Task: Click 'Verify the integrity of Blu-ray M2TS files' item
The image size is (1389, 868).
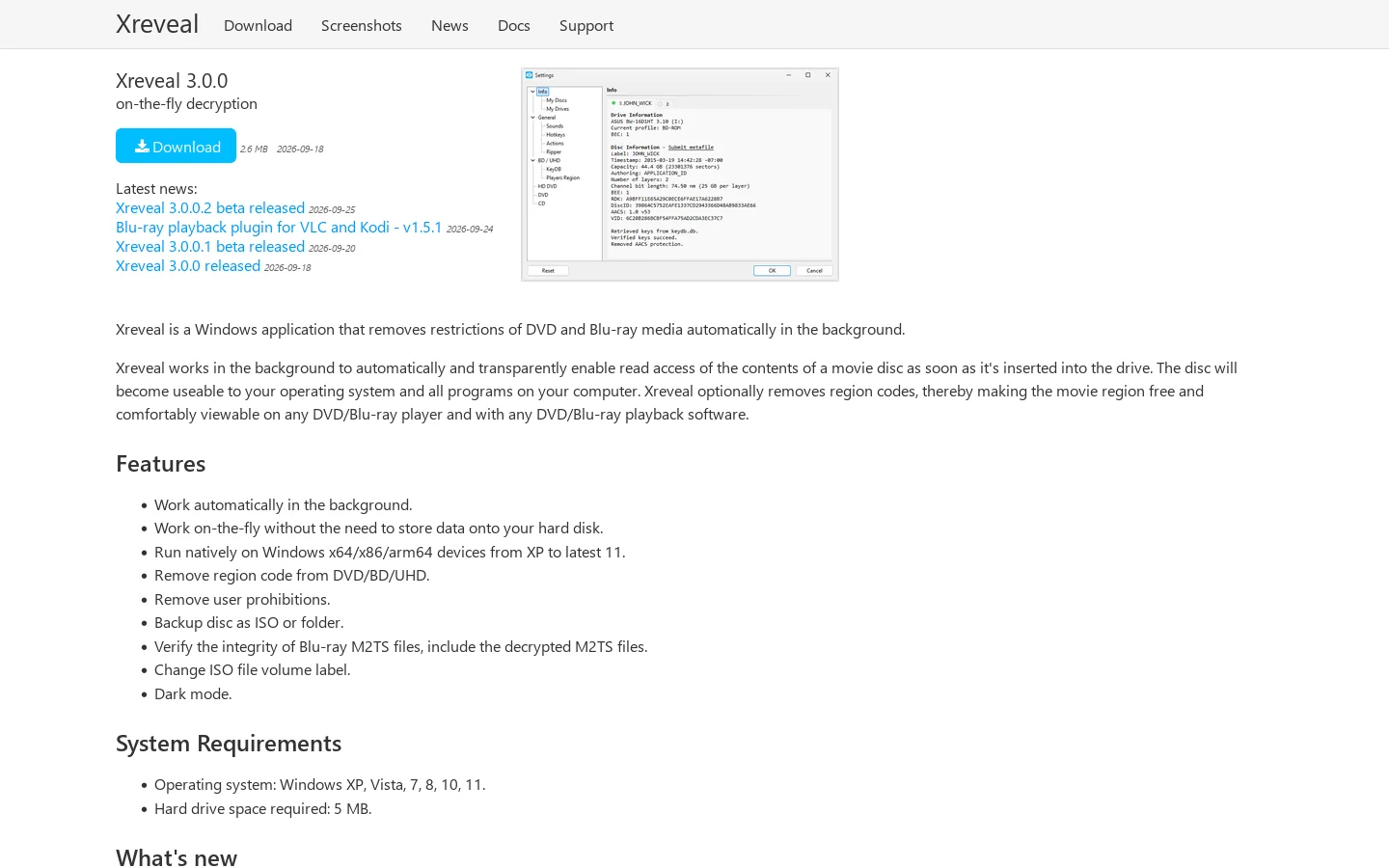Action: tap(401, 647)
